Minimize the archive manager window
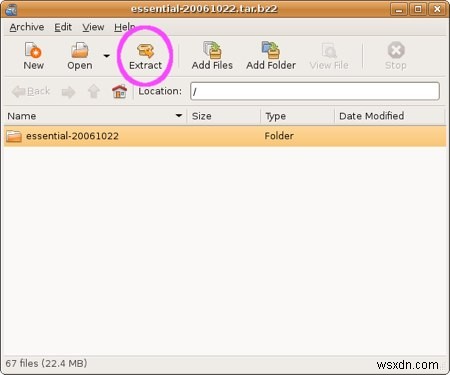The height and width of the screenshot is (375, 450). pos(399,9)
